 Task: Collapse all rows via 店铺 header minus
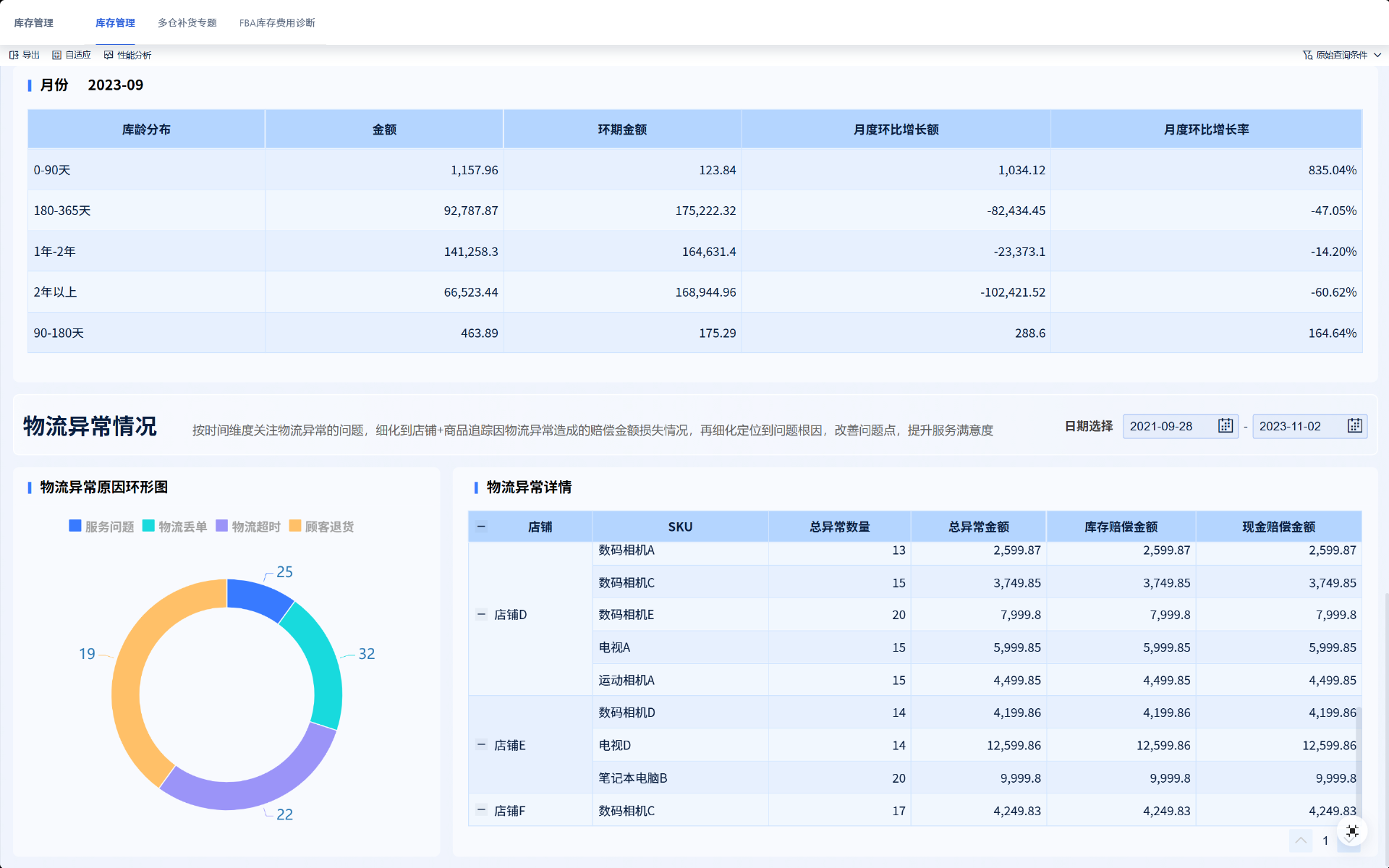481,527
